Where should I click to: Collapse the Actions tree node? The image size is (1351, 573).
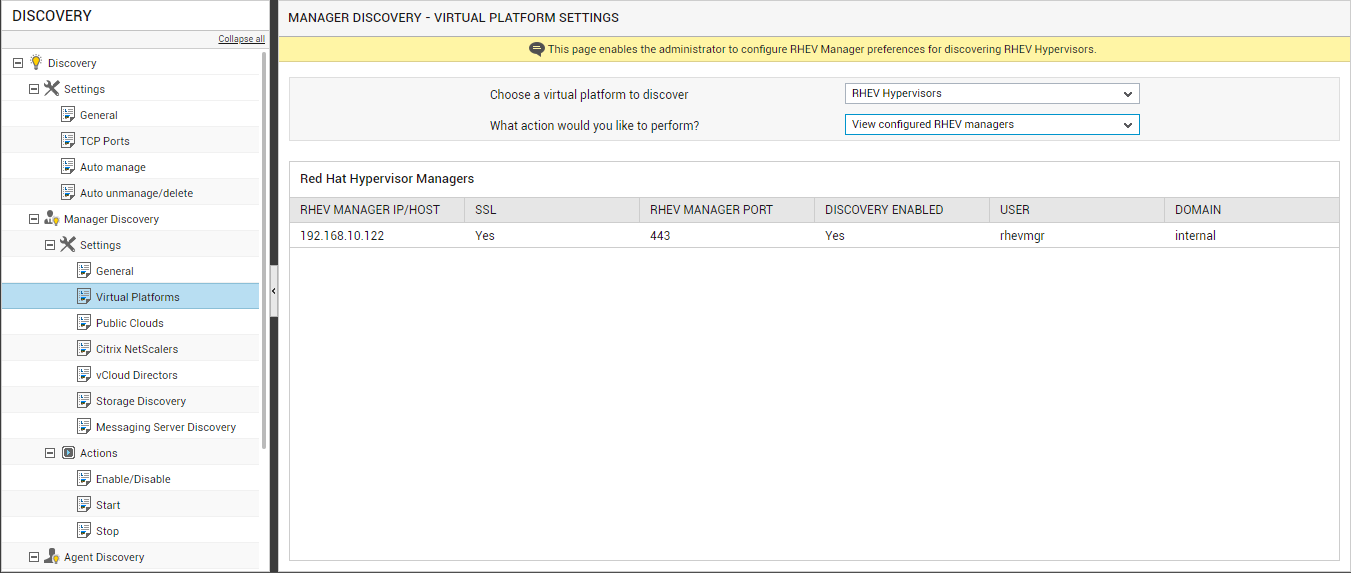point(50,452)
